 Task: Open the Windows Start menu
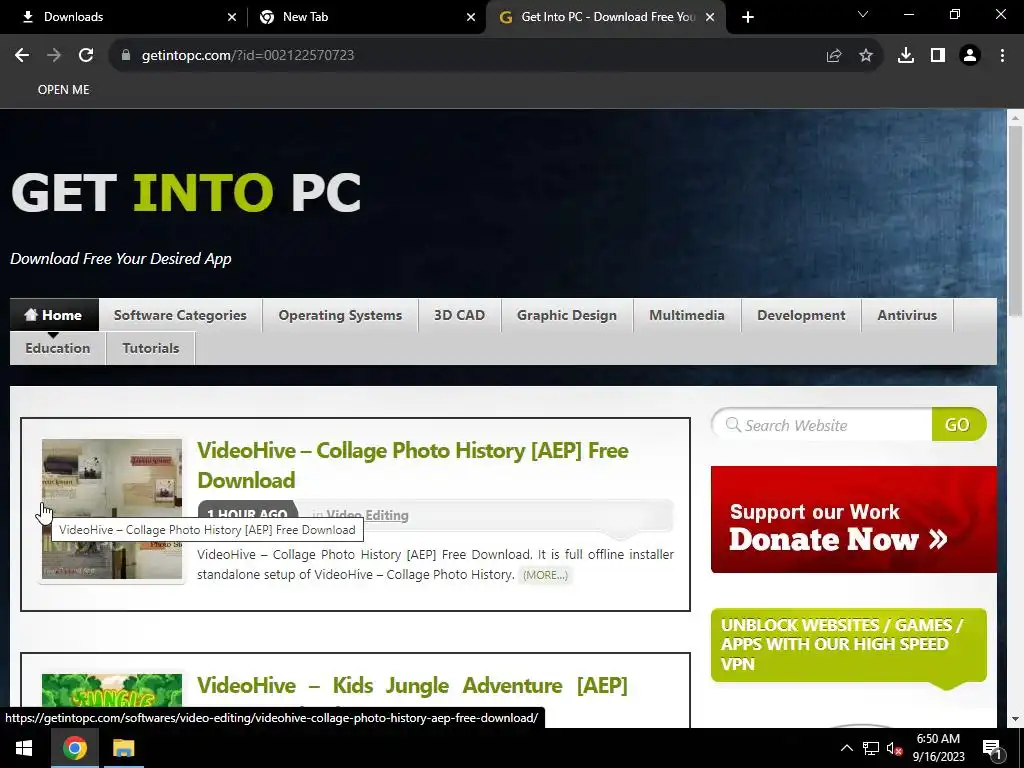point(24,748)
